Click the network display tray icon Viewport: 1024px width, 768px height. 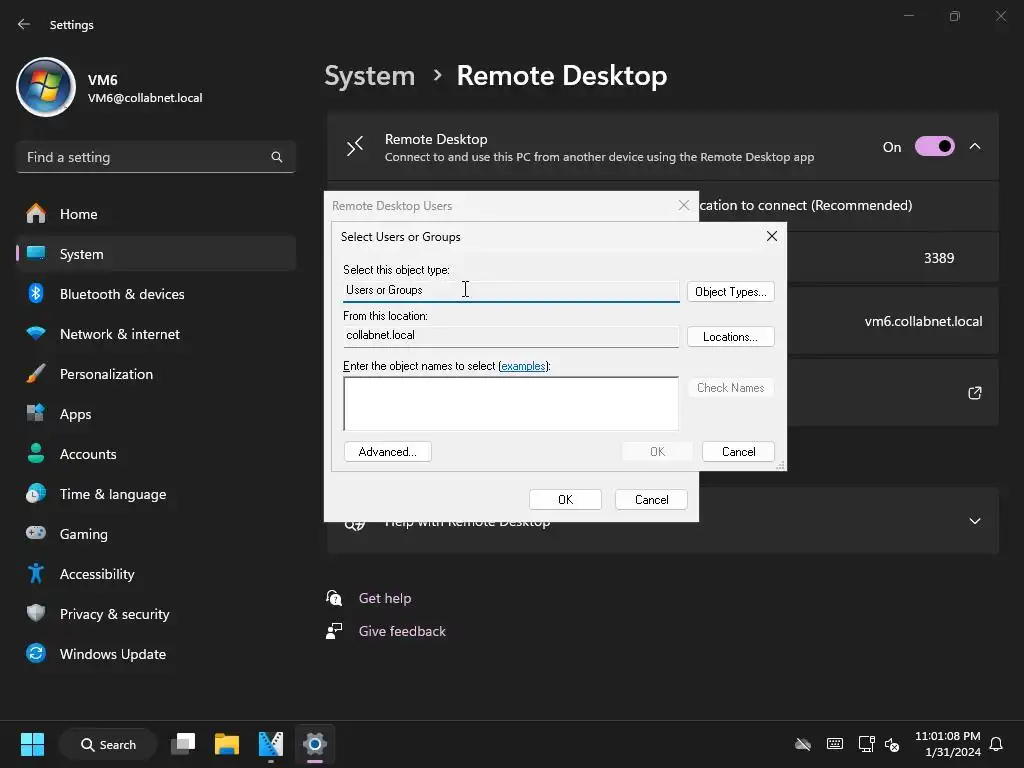click(867, 744)
